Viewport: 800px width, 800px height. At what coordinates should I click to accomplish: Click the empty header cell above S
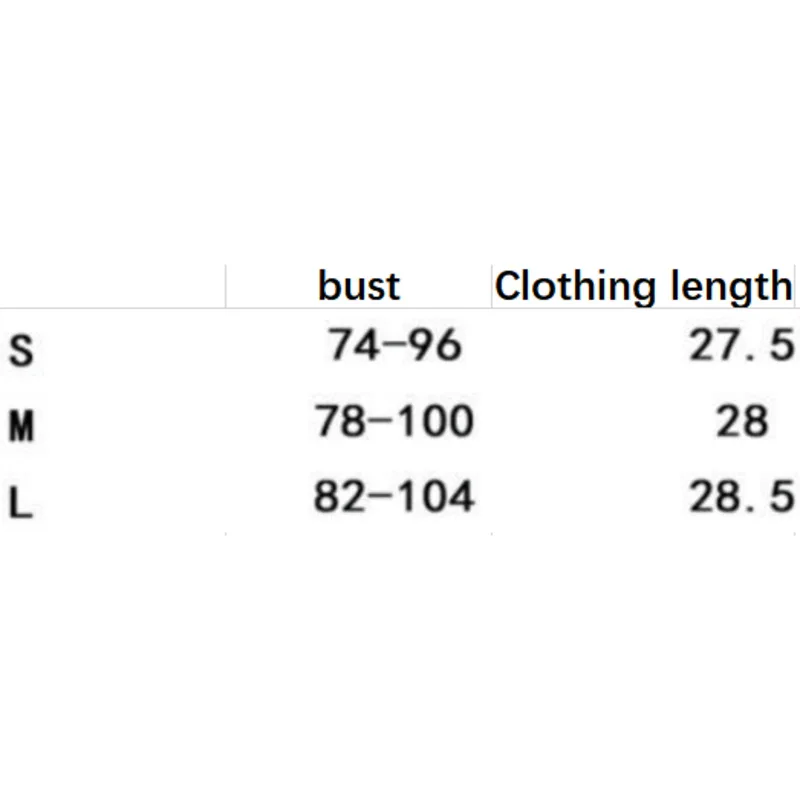[112, 287]
